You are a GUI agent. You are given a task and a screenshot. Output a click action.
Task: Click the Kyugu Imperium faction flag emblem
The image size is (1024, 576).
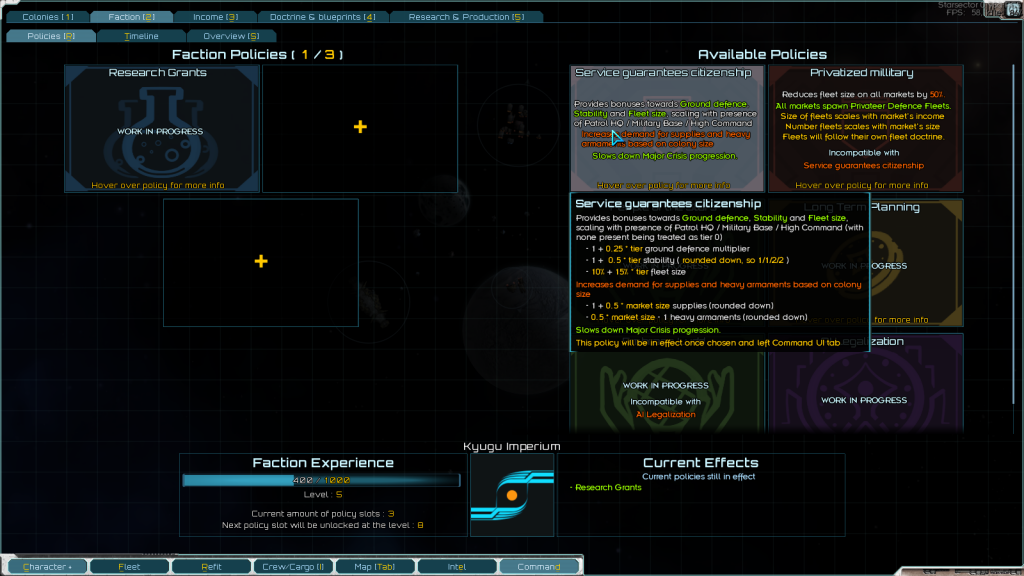pyautogui.click(x=511, y=494)
